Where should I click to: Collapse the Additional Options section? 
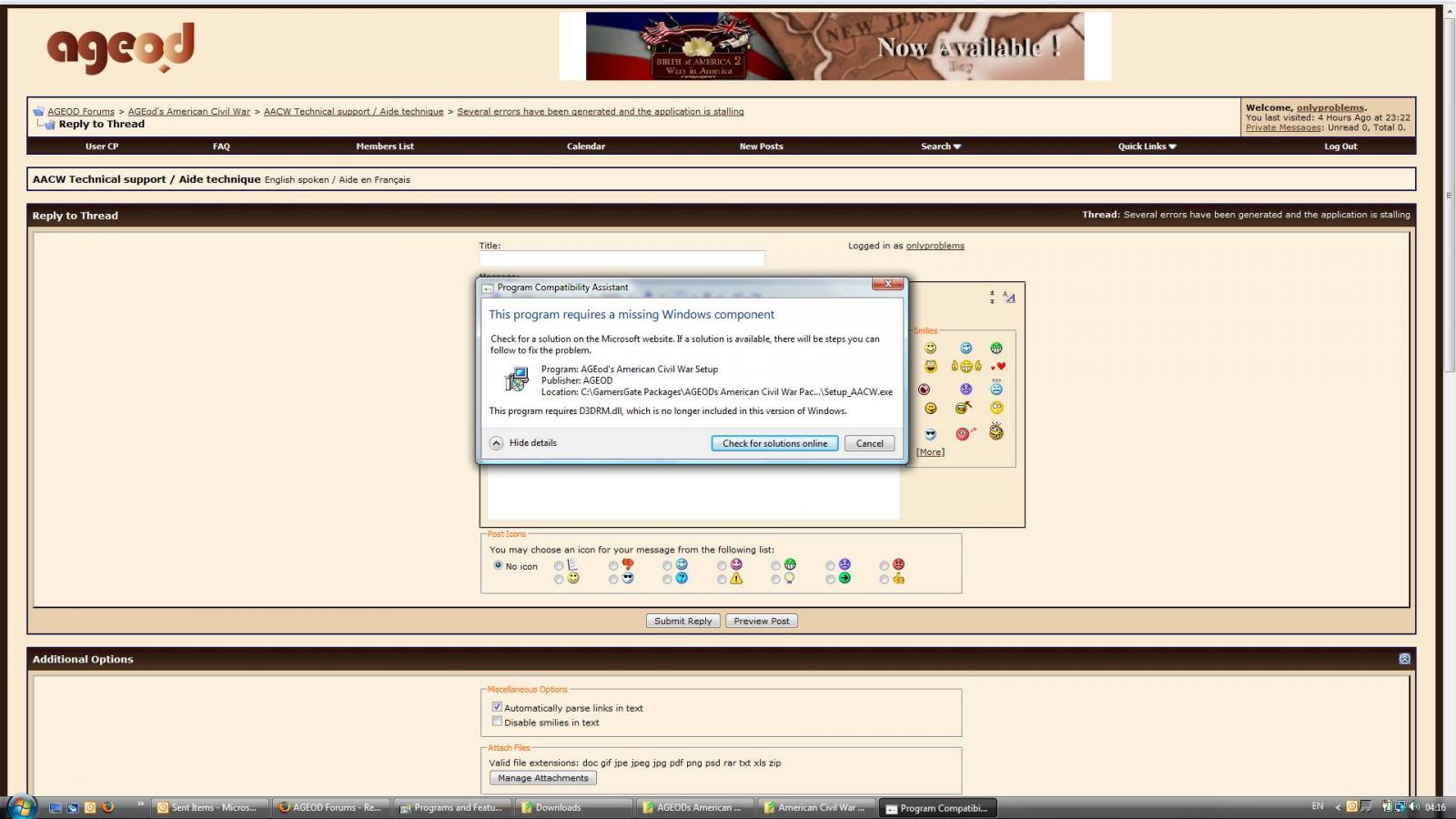(1404, 659)
